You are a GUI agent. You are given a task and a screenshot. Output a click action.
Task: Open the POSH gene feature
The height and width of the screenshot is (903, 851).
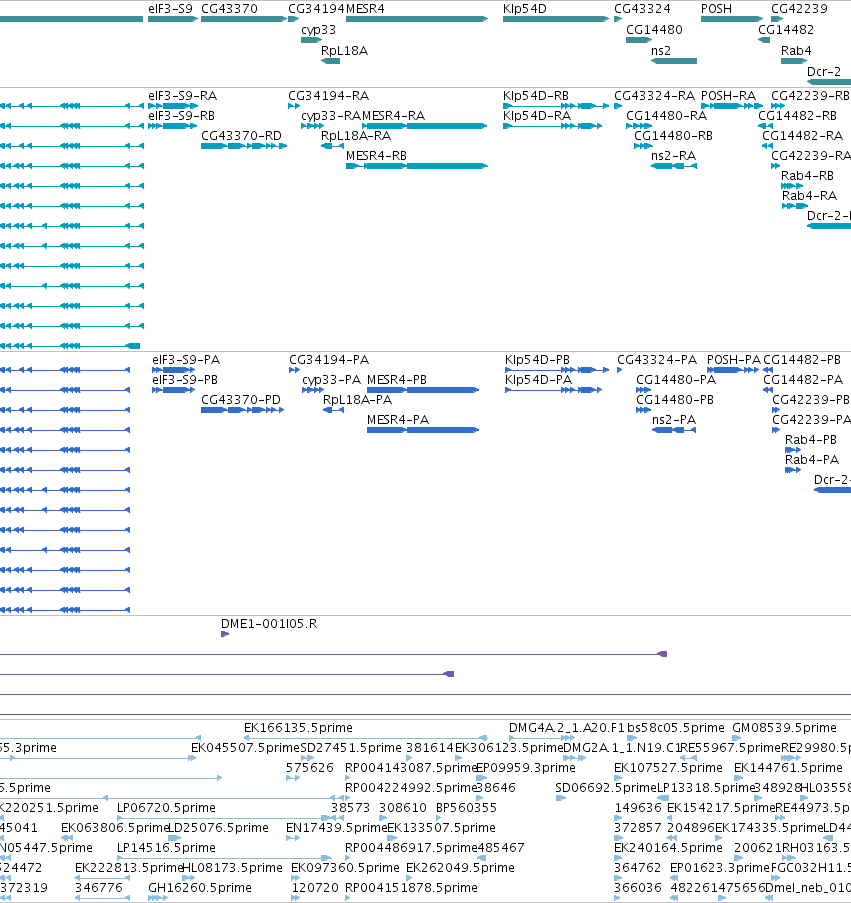pyautogui.click(x=732, y=19)
